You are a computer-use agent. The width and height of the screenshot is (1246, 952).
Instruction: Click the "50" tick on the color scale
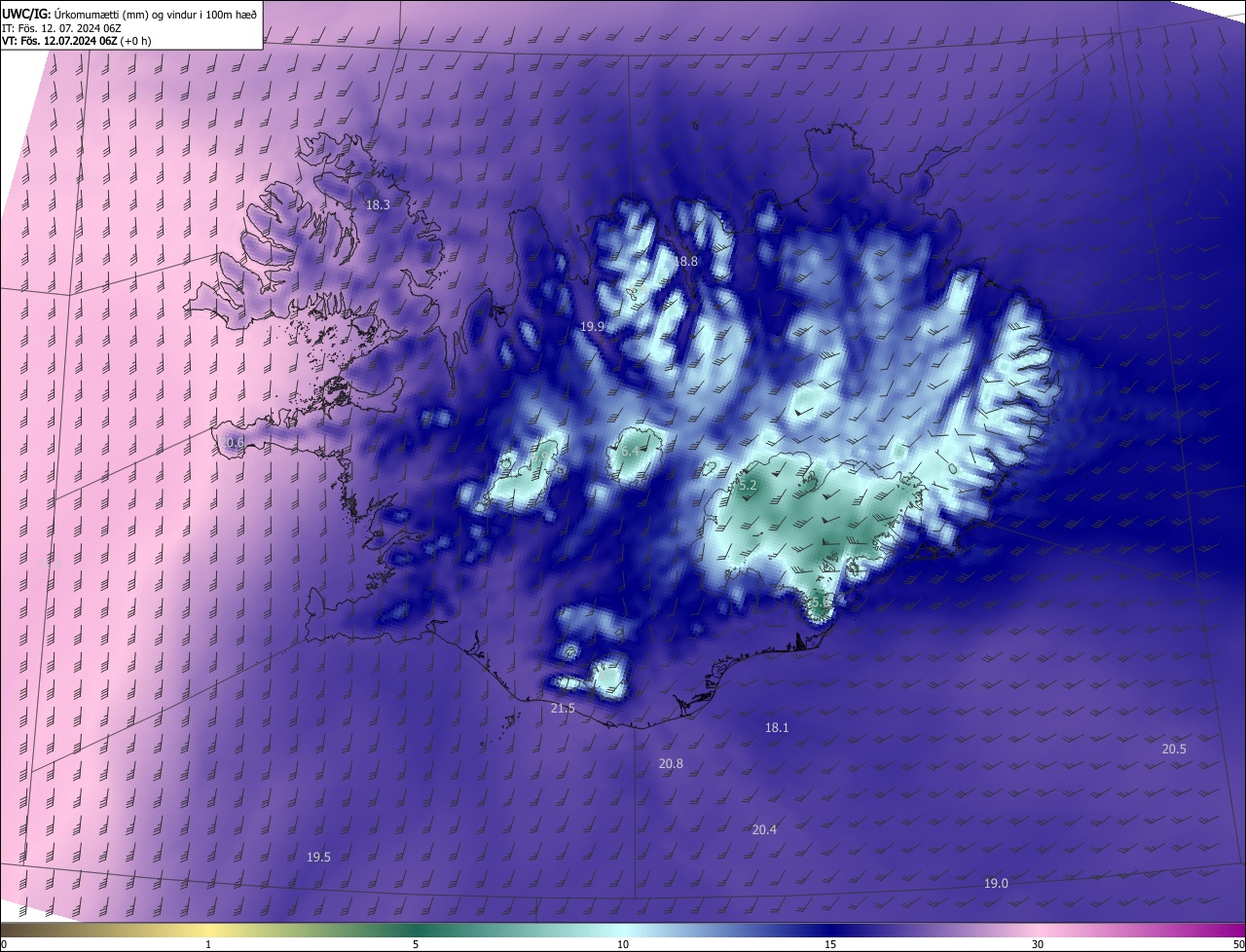1238,944
